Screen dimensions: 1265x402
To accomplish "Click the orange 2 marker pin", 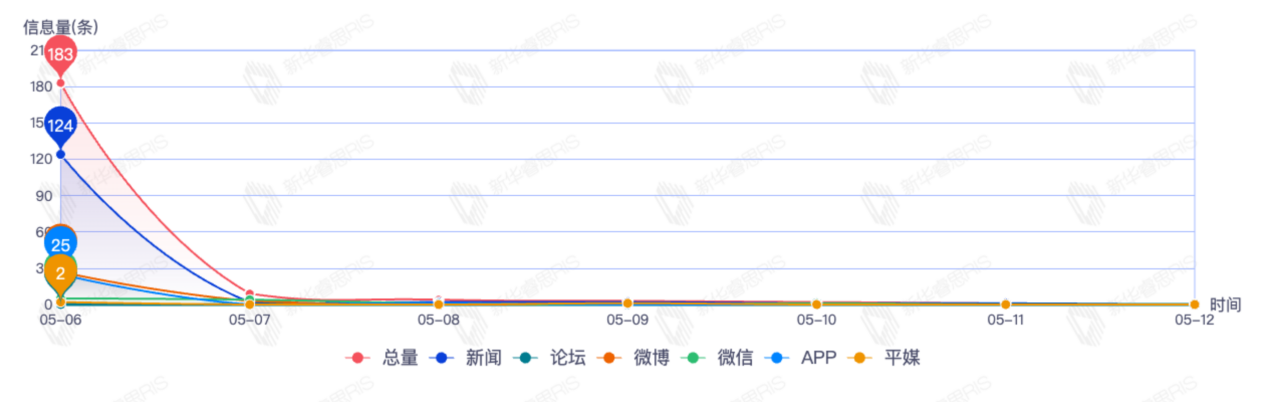I will [61, 272].
